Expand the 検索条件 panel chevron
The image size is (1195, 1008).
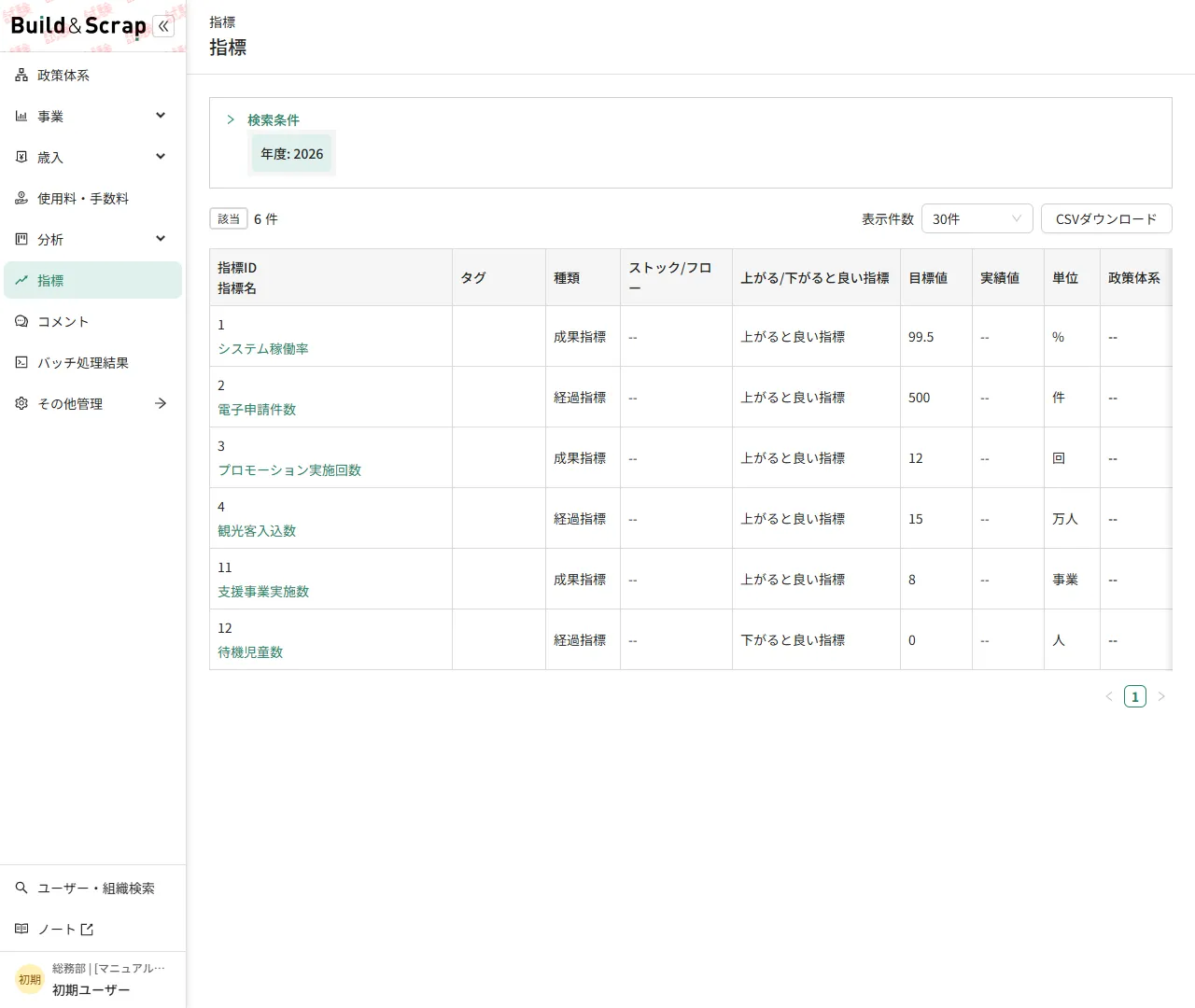tap(231, 119)
